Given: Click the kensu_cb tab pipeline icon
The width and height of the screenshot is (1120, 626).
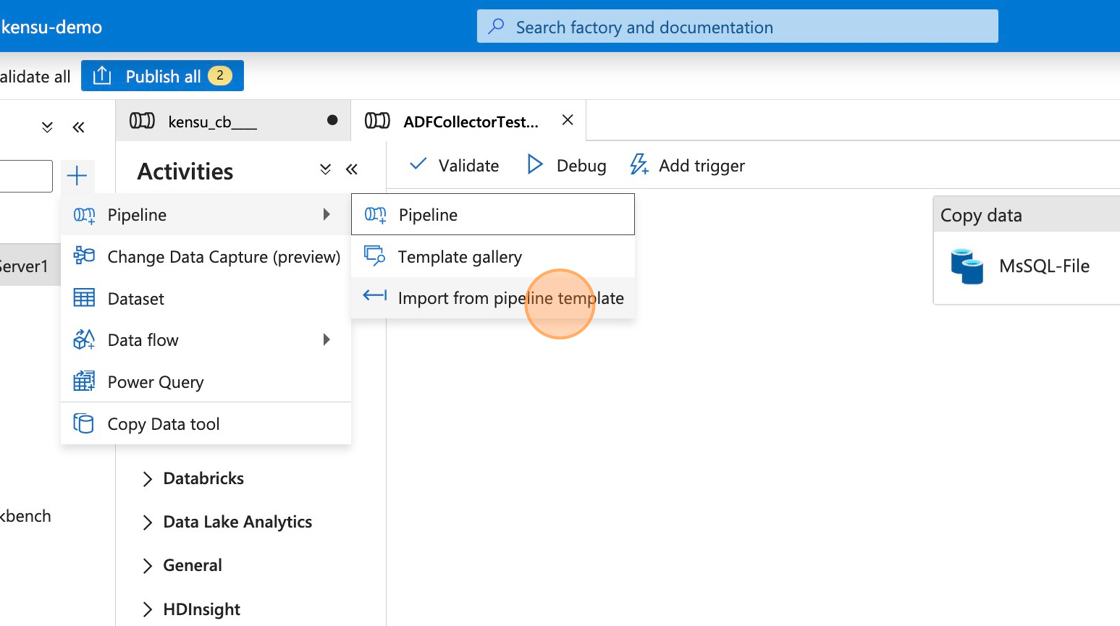Looking at the screenshot, I should pos(142,121).
